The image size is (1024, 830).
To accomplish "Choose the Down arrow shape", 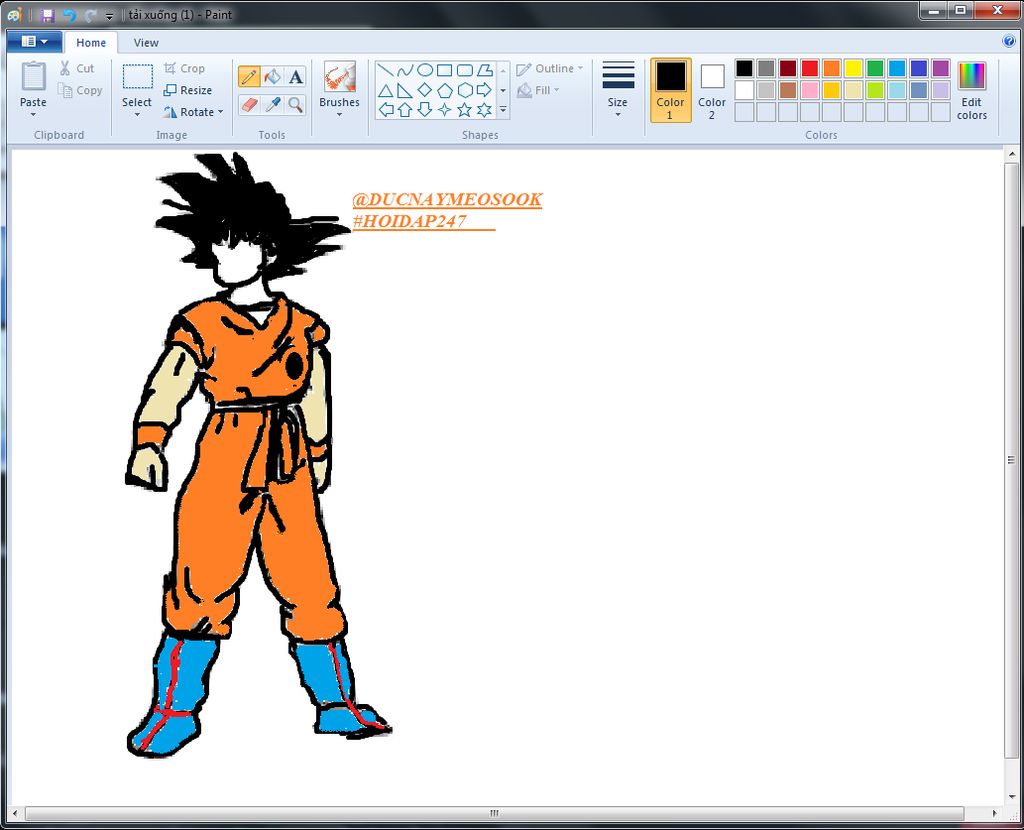I will click(x=424, y=110).
